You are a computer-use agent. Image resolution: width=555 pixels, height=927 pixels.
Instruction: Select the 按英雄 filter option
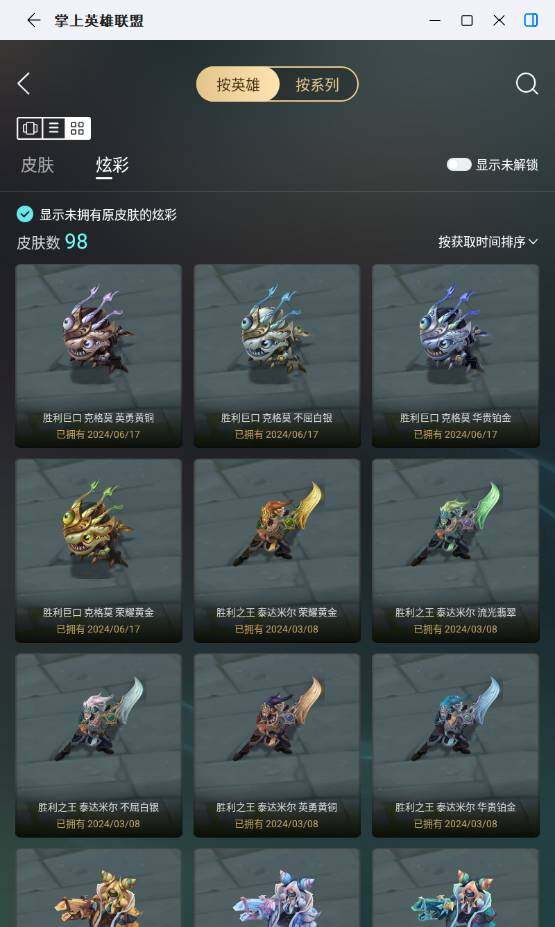238,84
